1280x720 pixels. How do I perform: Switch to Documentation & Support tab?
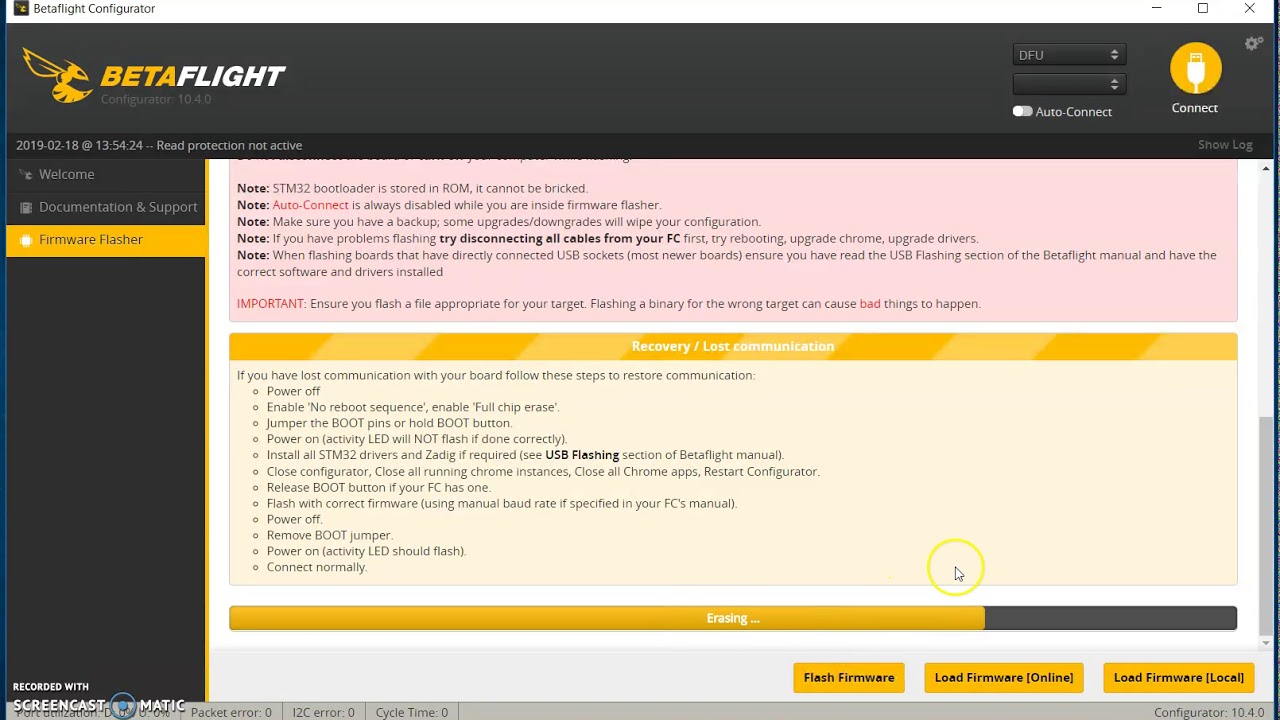(x=106, y=207)
